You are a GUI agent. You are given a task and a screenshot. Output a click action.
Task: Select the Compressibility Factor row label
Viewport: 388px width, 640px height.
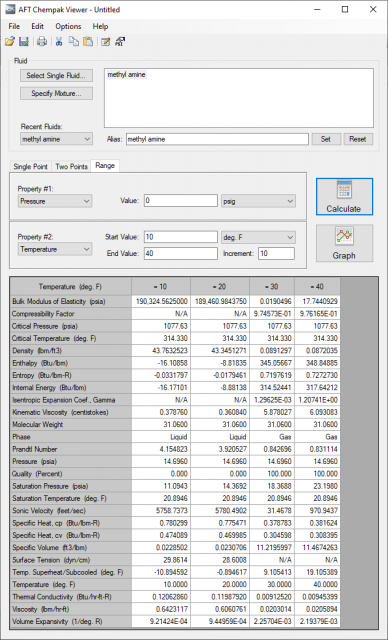[71, 314]
